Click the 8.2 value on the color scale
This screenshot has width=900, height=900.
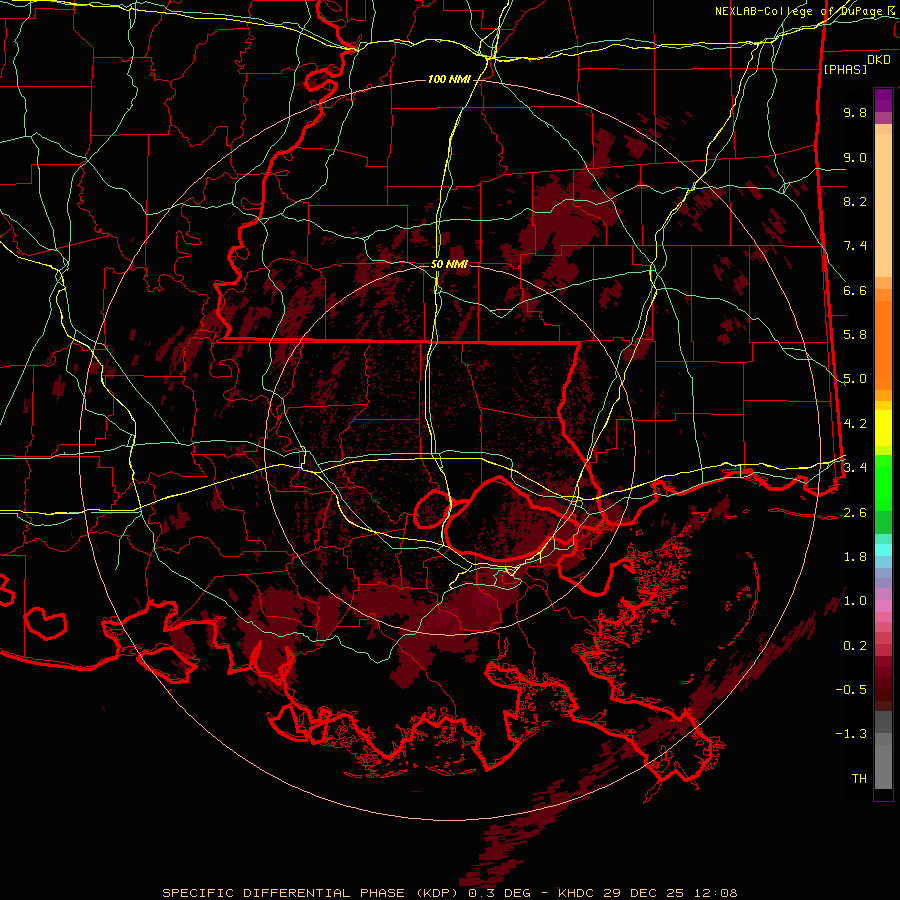(855, 201)
